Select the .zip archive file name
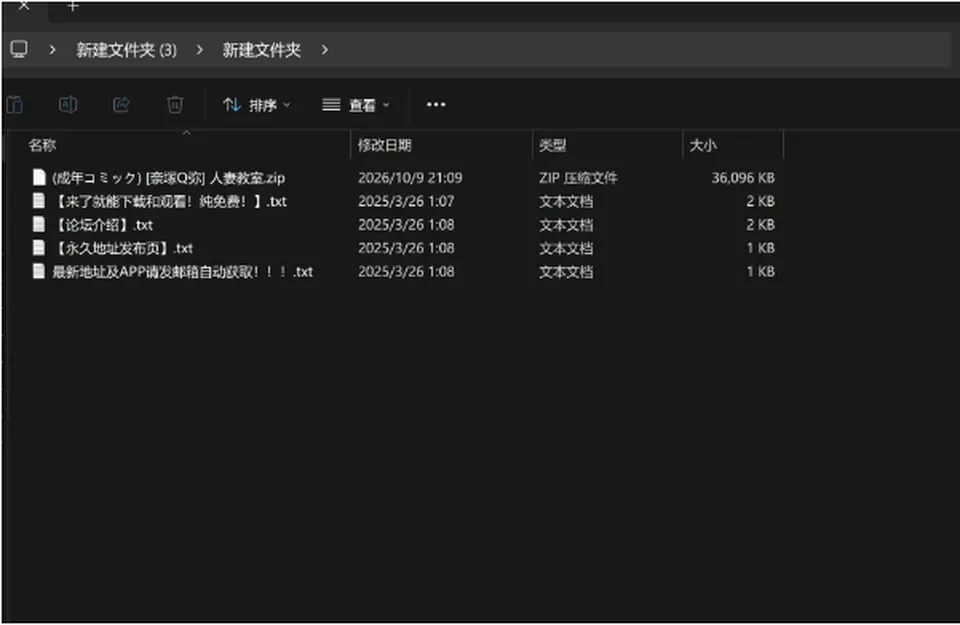The image size is (960, 625). click(168, 178)
